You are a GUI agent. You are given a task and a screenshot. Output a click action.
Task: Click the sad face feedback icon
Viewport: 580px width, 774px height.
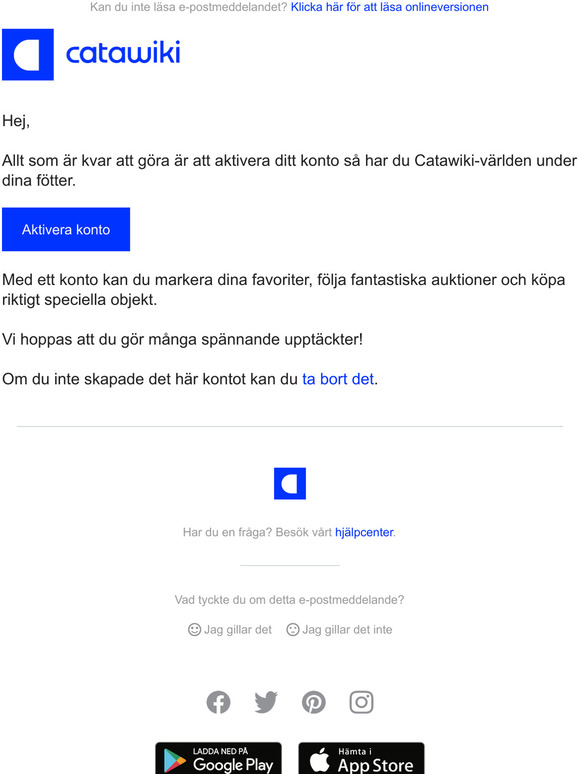(x=293, y=629)
